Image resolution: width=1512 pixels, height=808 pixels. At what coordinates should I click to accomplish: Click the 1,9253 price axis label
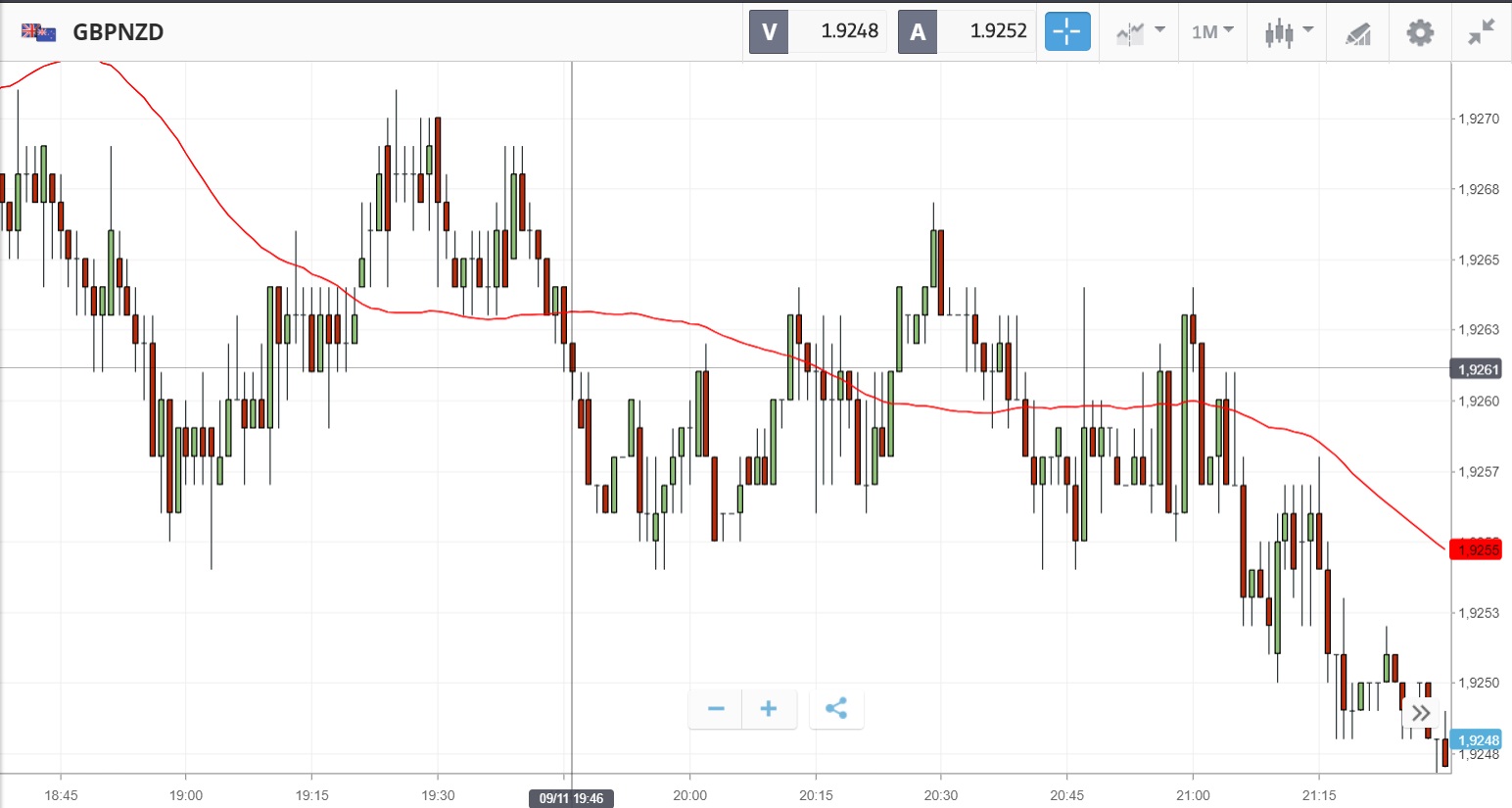[x=1479, y=613]
